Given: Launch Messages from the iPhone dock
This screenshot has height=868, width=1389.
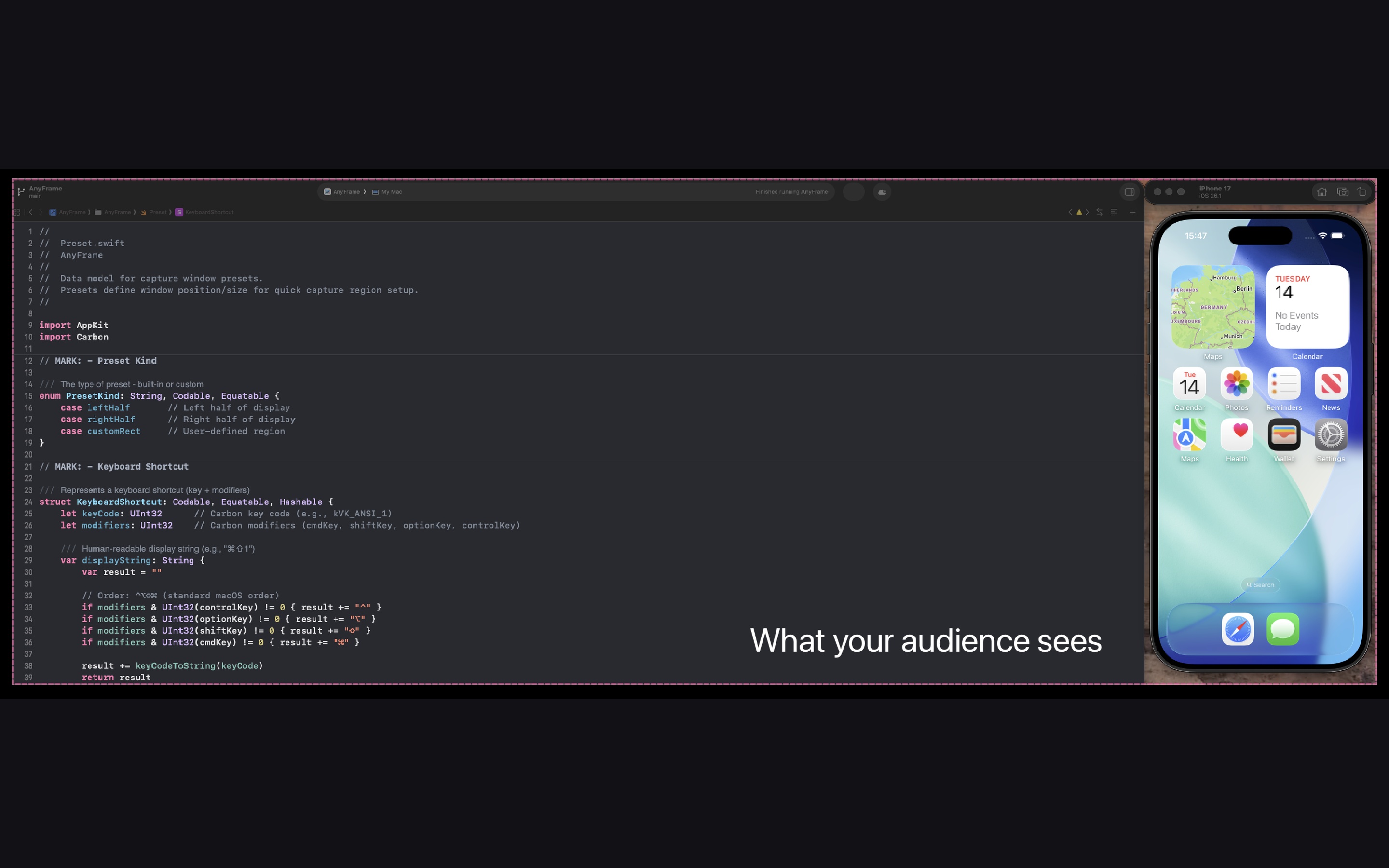Looking at the screenshot, I should [1283, 629].
